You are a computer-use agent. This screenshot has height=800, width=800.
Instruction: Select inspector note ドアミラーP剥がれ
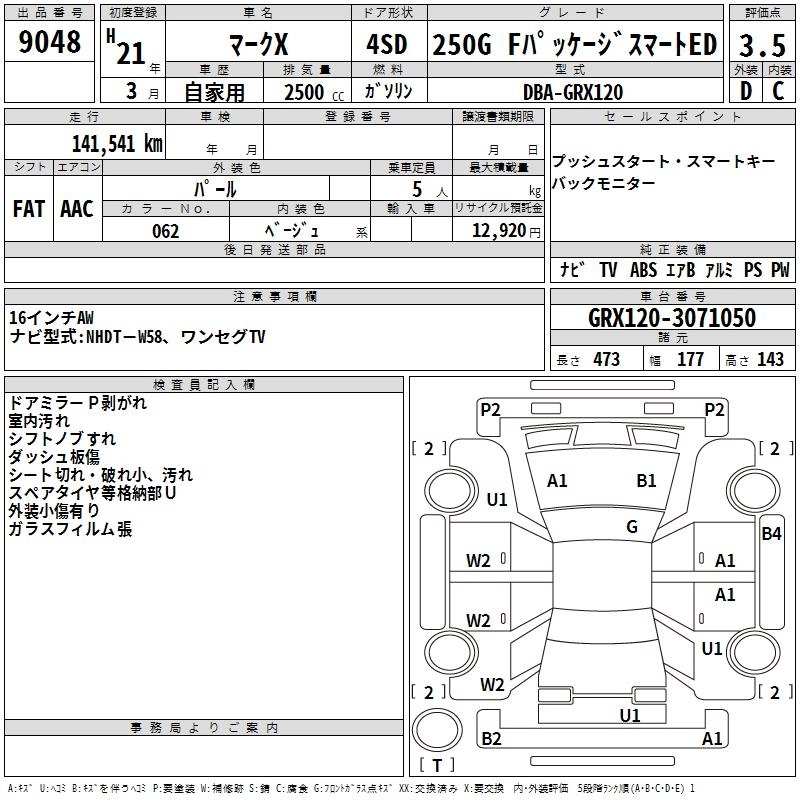pyautogui.click(x=78, y=403)
